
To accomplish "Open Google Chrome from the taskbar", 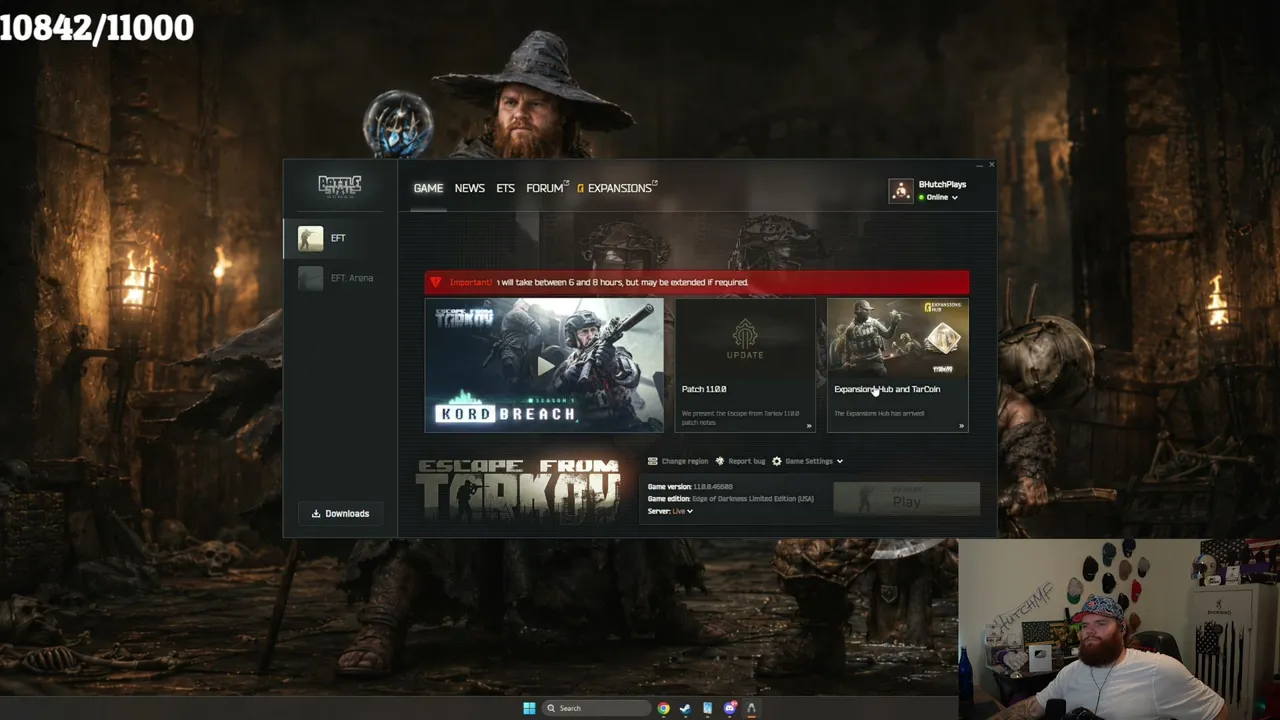I will coord(663,708).
